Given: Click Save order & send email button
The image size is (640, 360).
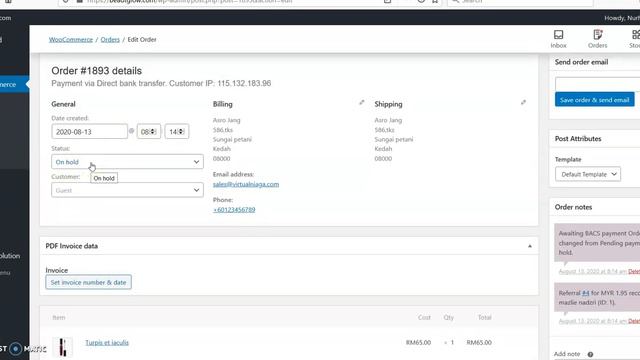Looking at the screenshot, I should (594, 100).
